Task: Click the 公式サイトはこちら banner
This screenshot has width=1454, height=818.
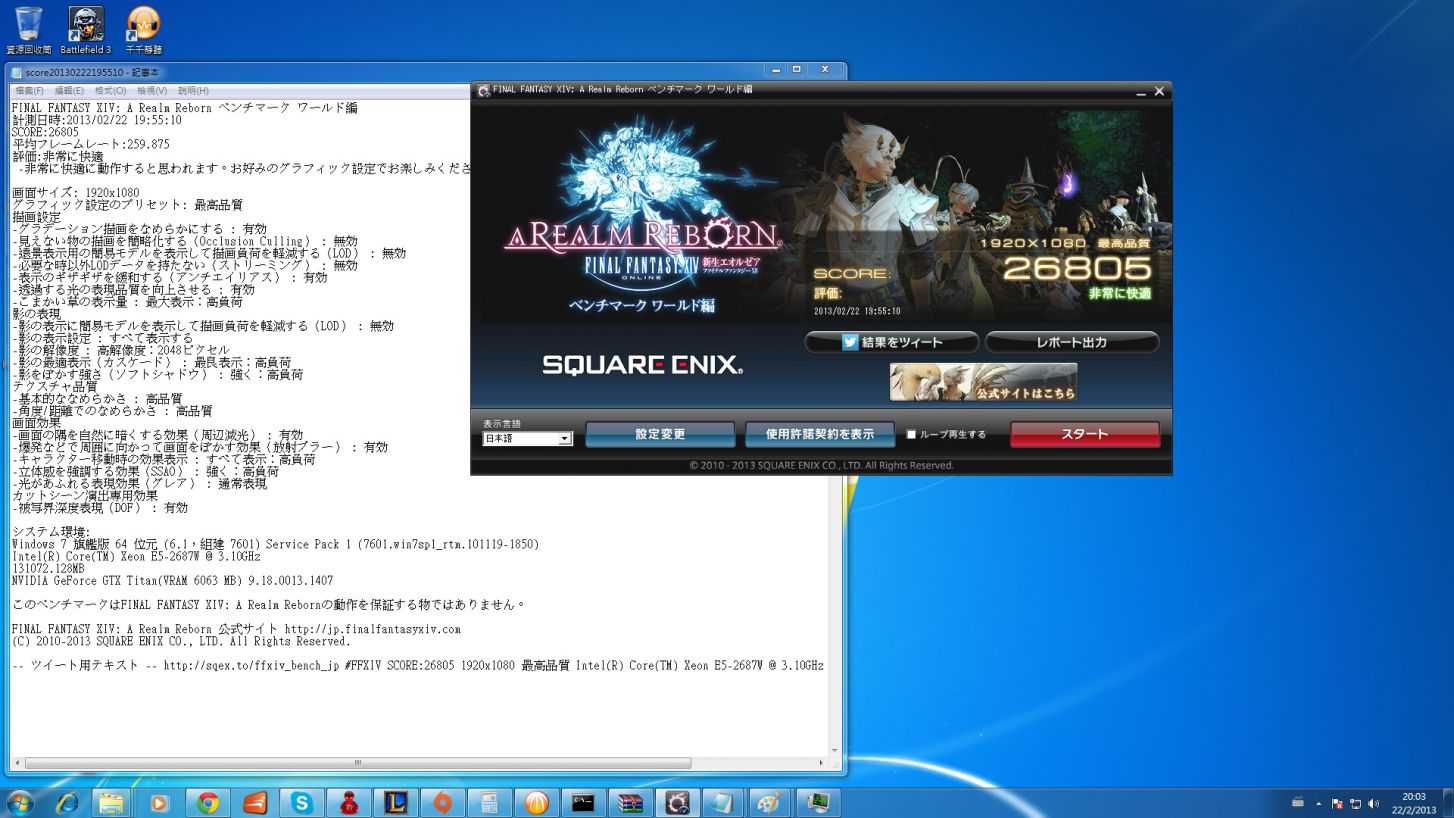Action: (983, 382)
